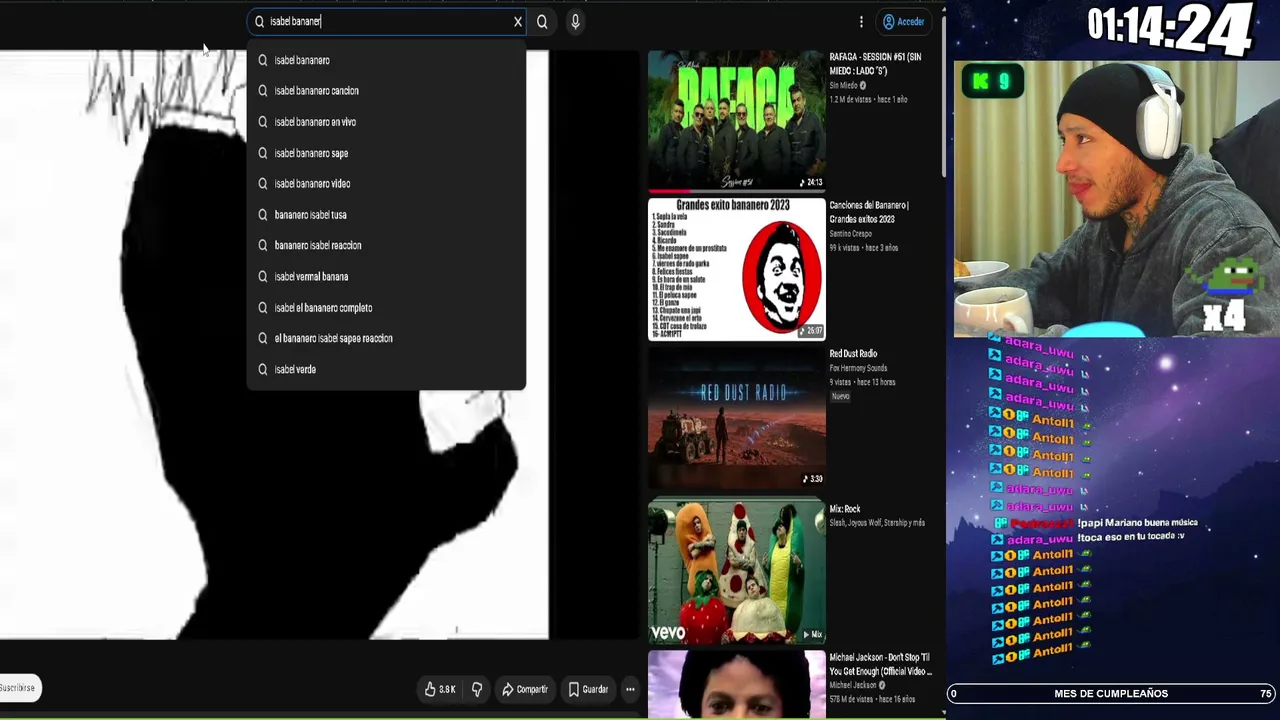Click the Acceder sign-in button

click(x=903, y=21)
